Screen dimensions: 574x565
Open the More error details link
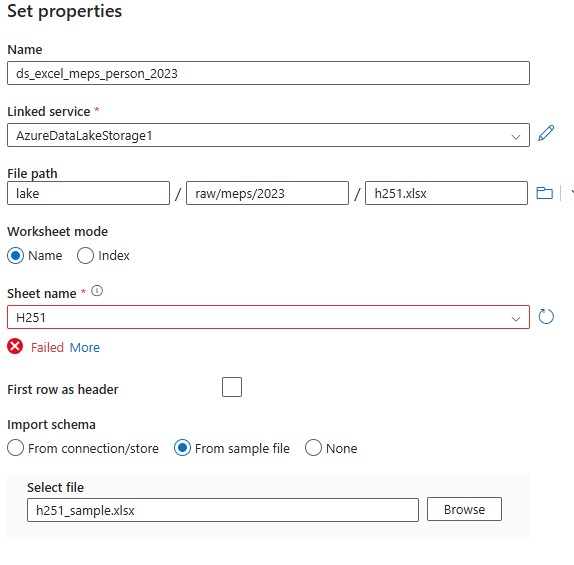pos(85,347)
